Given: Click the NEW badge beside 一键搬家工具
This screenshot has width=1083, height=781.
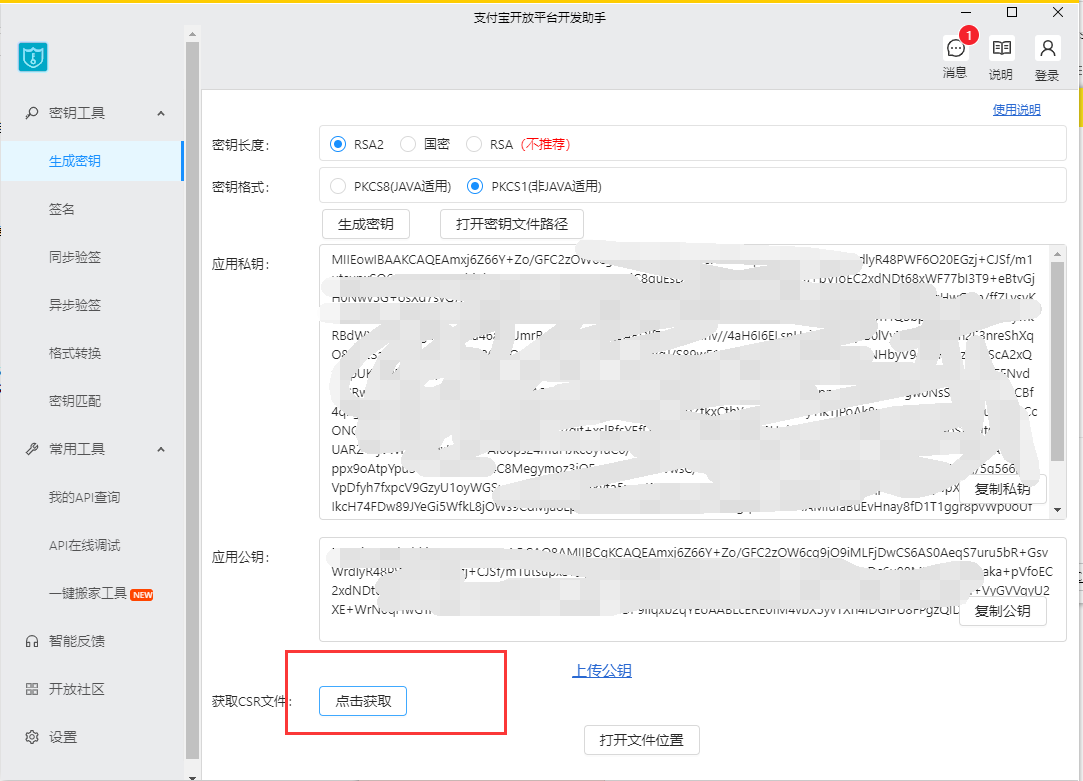Looking at the screenshot, I should point(142,595).
